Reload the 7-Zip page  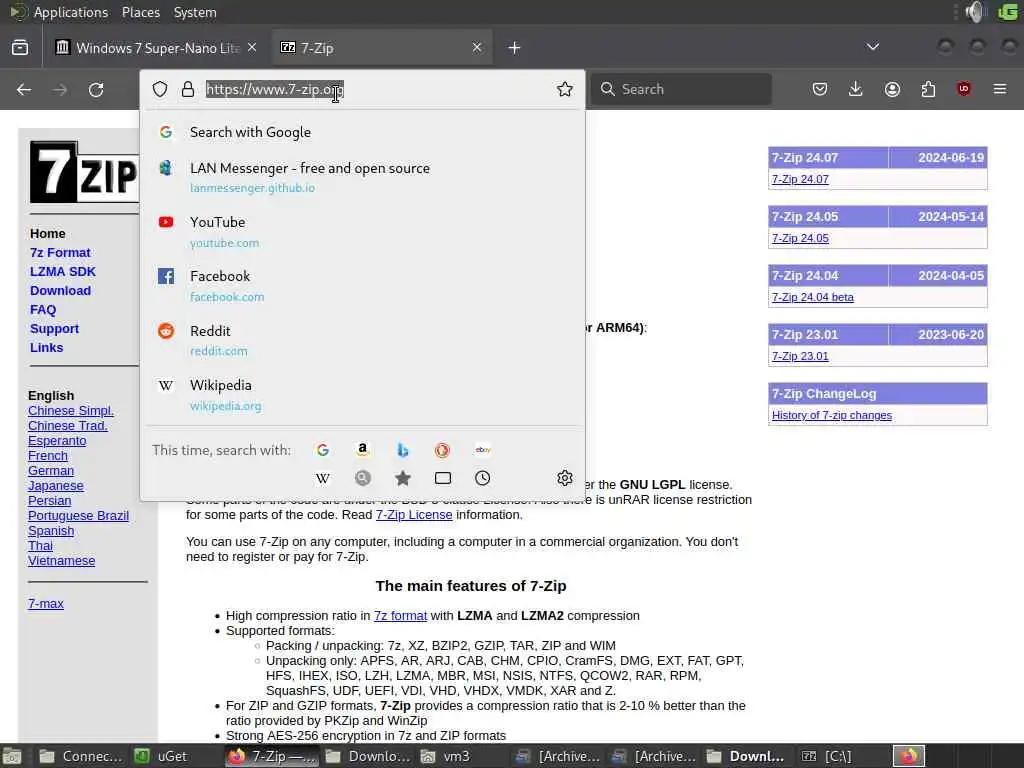(96, 89)
